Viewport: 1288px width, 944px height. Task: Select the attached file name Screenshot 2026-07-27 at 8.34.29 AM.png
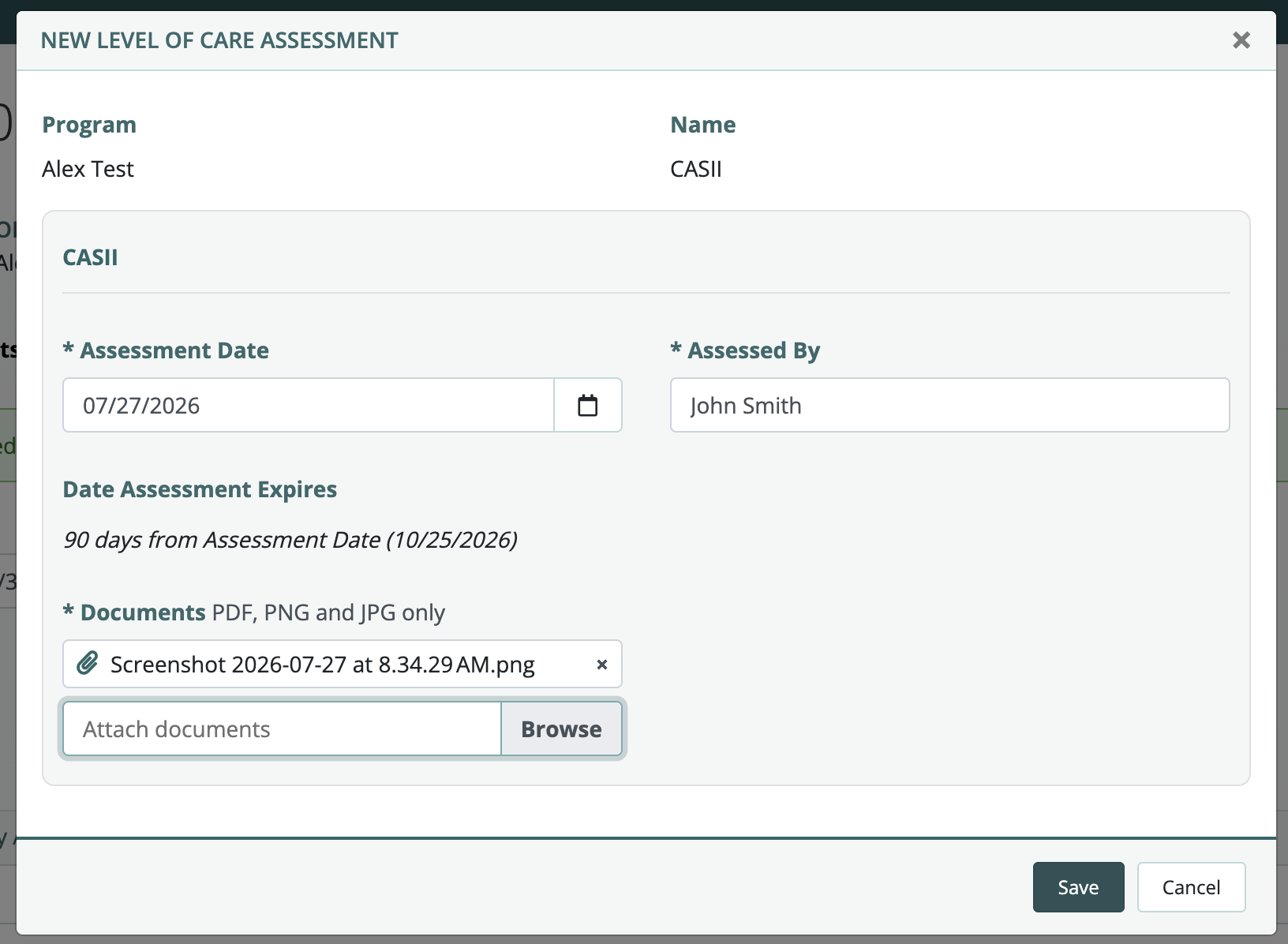[x=323, y=665]
